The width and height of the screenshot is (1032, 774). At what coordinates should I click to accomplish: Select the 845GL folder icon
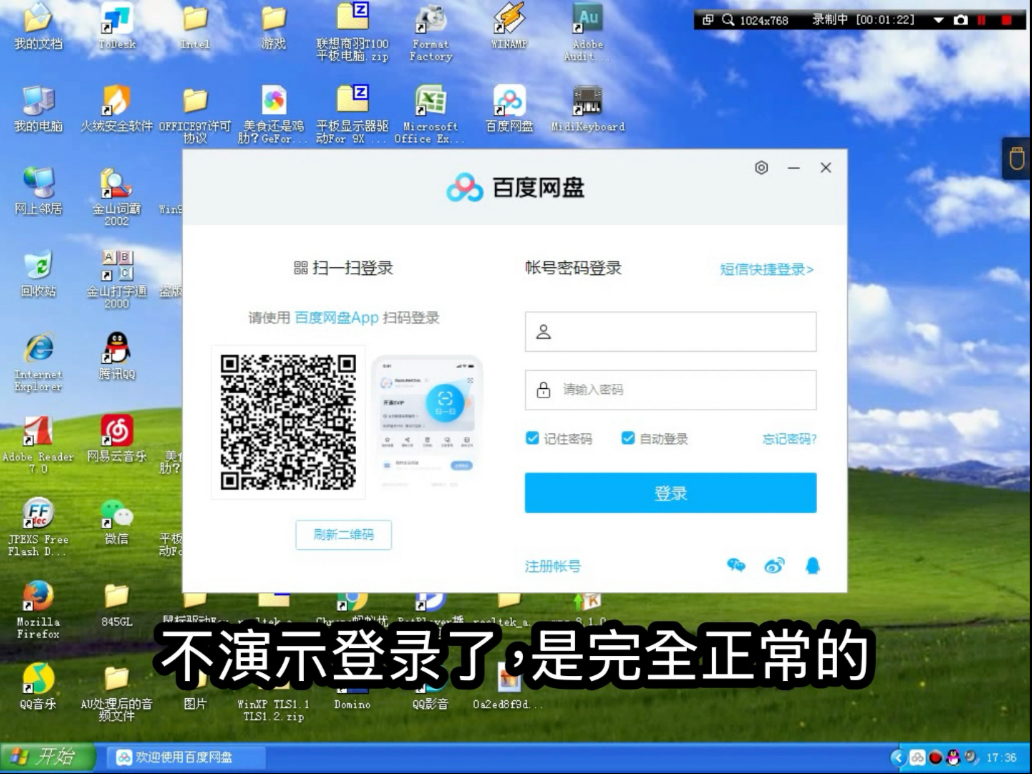116,604
